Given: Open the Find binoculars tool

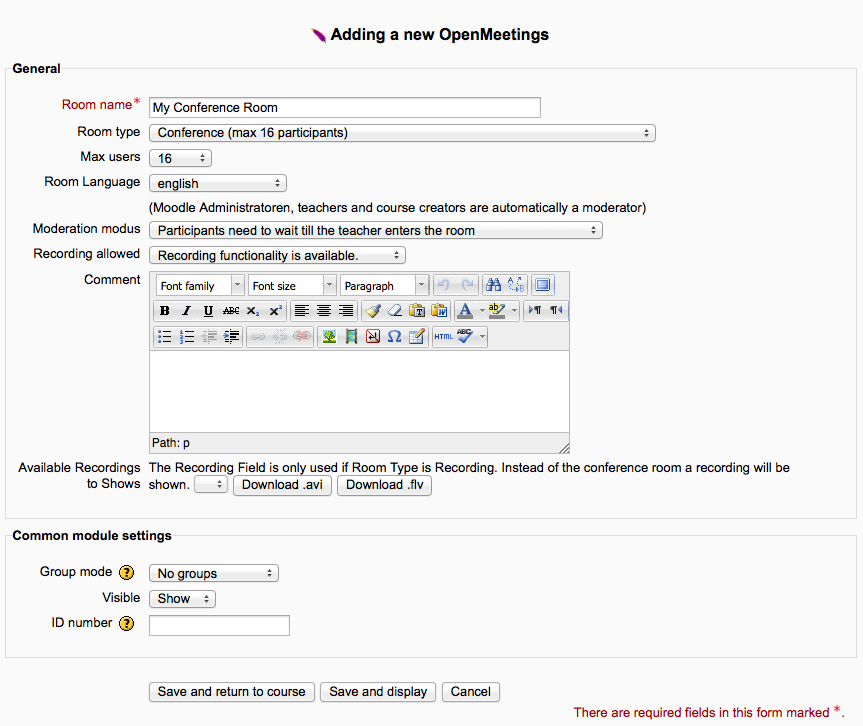Looking at the screenshot, I should pos(493,285).
